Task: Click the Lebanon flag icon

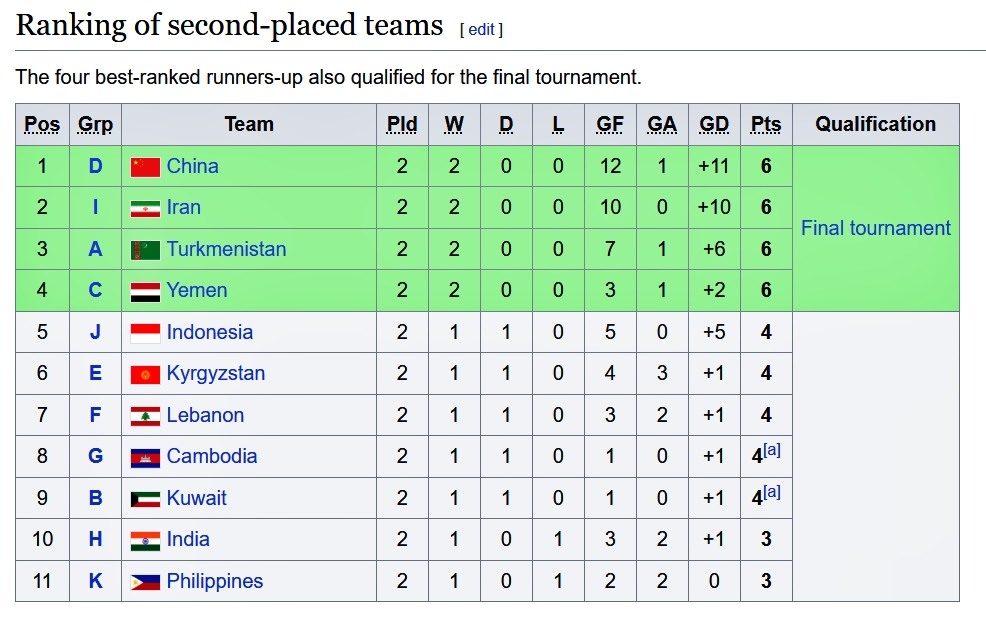Action: point(145,416)
